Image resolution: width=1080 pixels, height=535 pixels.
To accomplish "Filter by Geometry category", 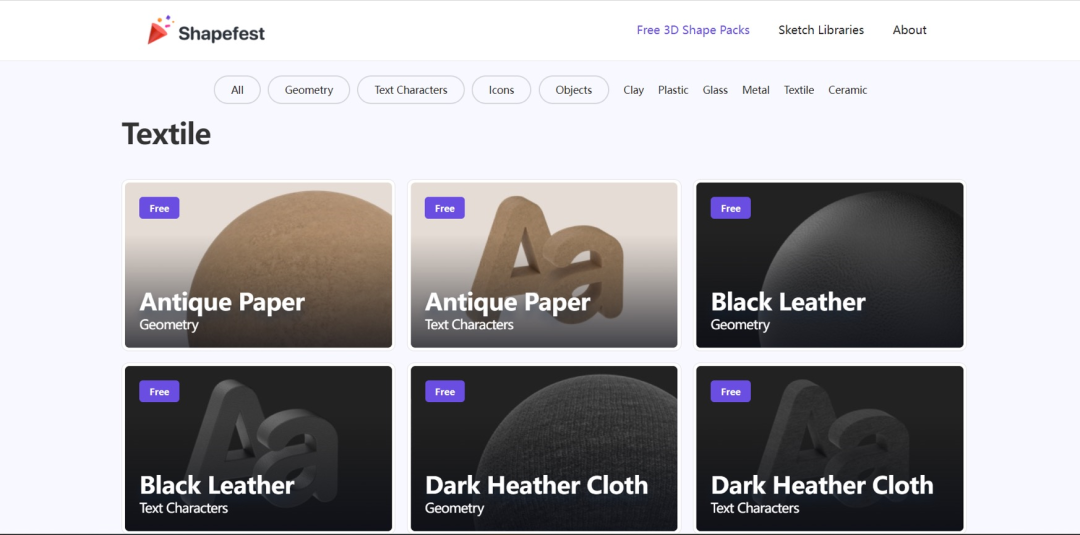I will (309, 90).
